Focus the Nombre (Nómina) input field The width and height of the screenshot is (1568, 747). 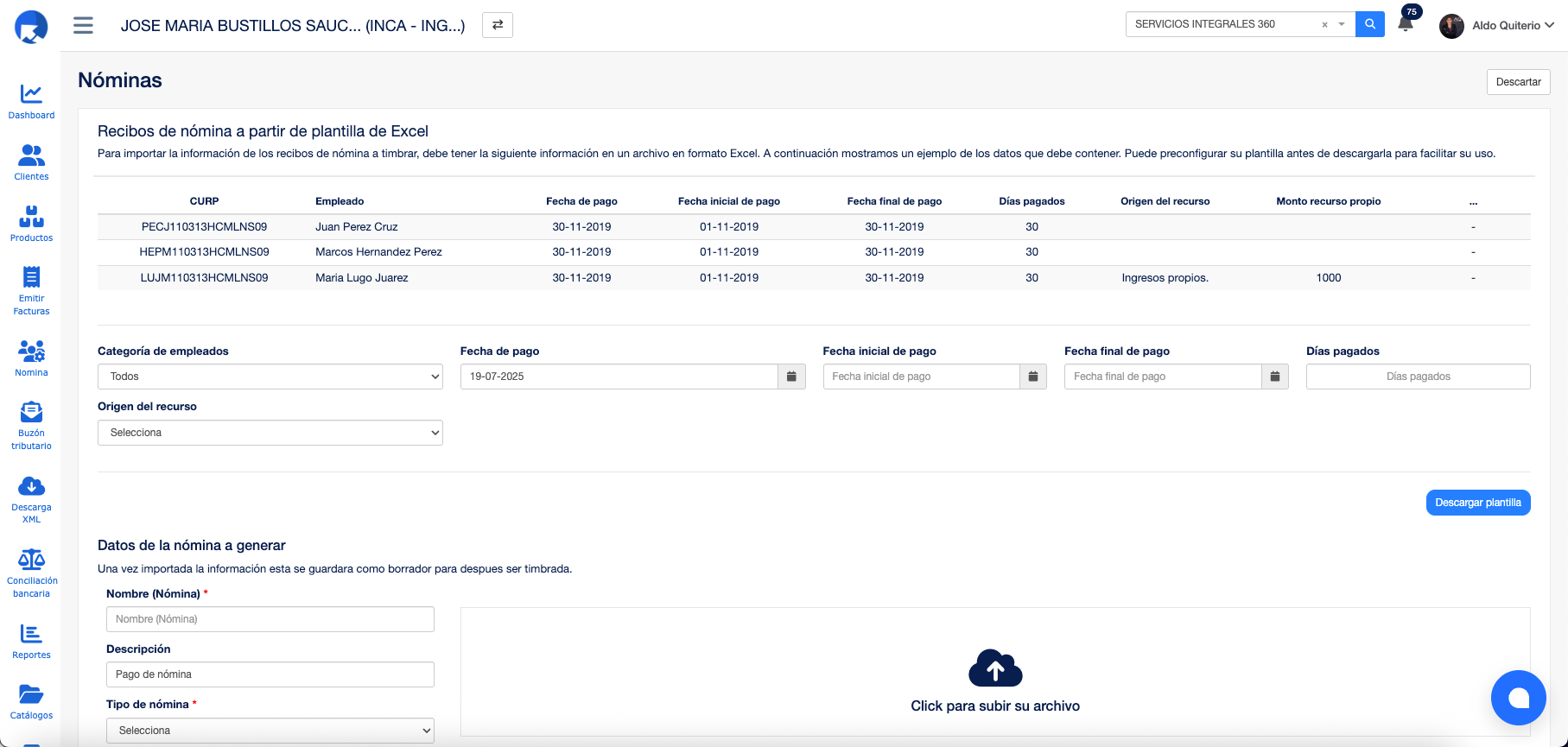click(x=270, y=619)
